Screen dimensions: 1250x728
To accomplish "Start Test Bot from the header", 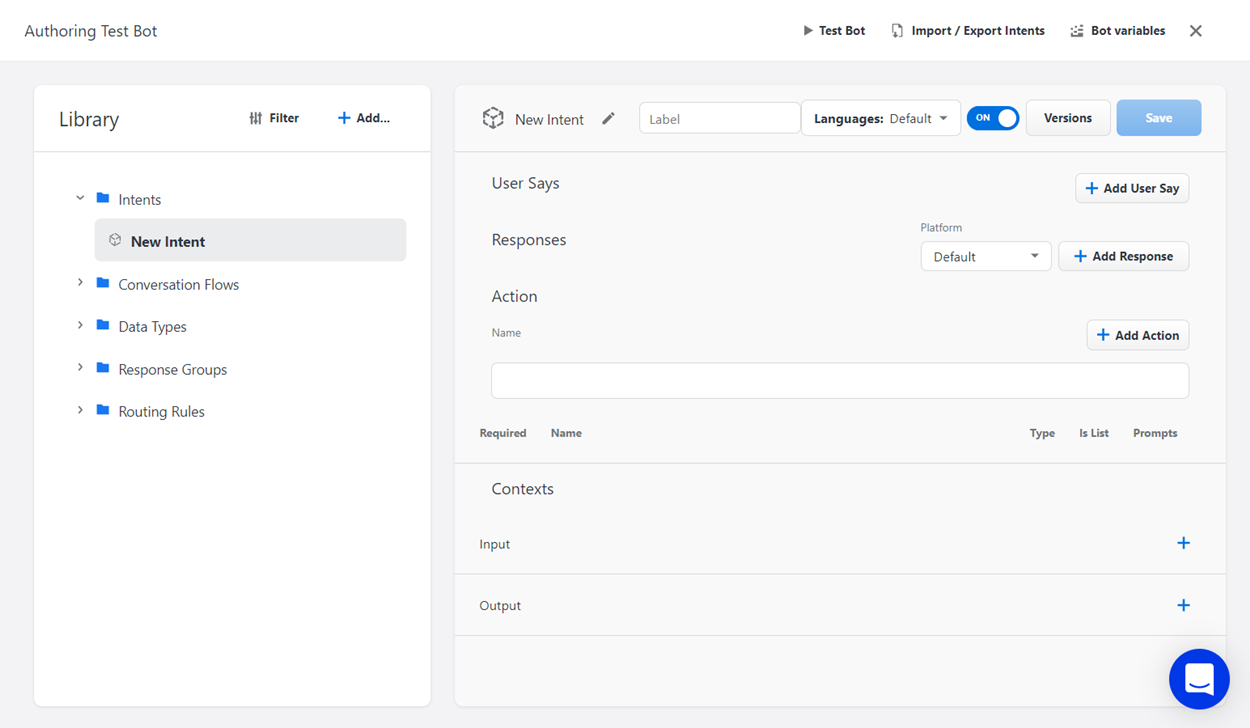I will click(x=834, y=31).
